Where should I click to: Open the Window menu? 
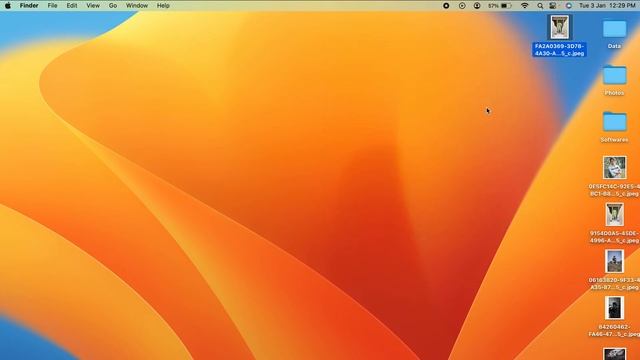[137, 6]
